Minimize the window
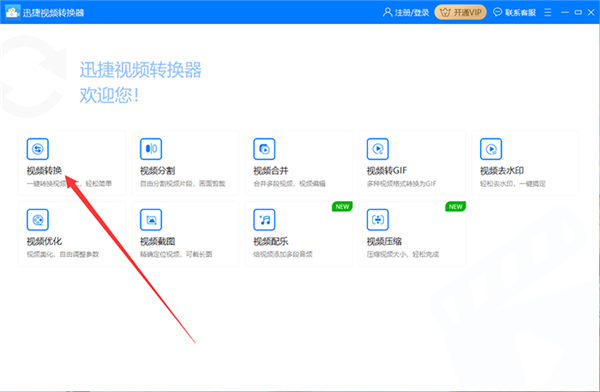The image size is (600, 392). (x=565, y=12)
